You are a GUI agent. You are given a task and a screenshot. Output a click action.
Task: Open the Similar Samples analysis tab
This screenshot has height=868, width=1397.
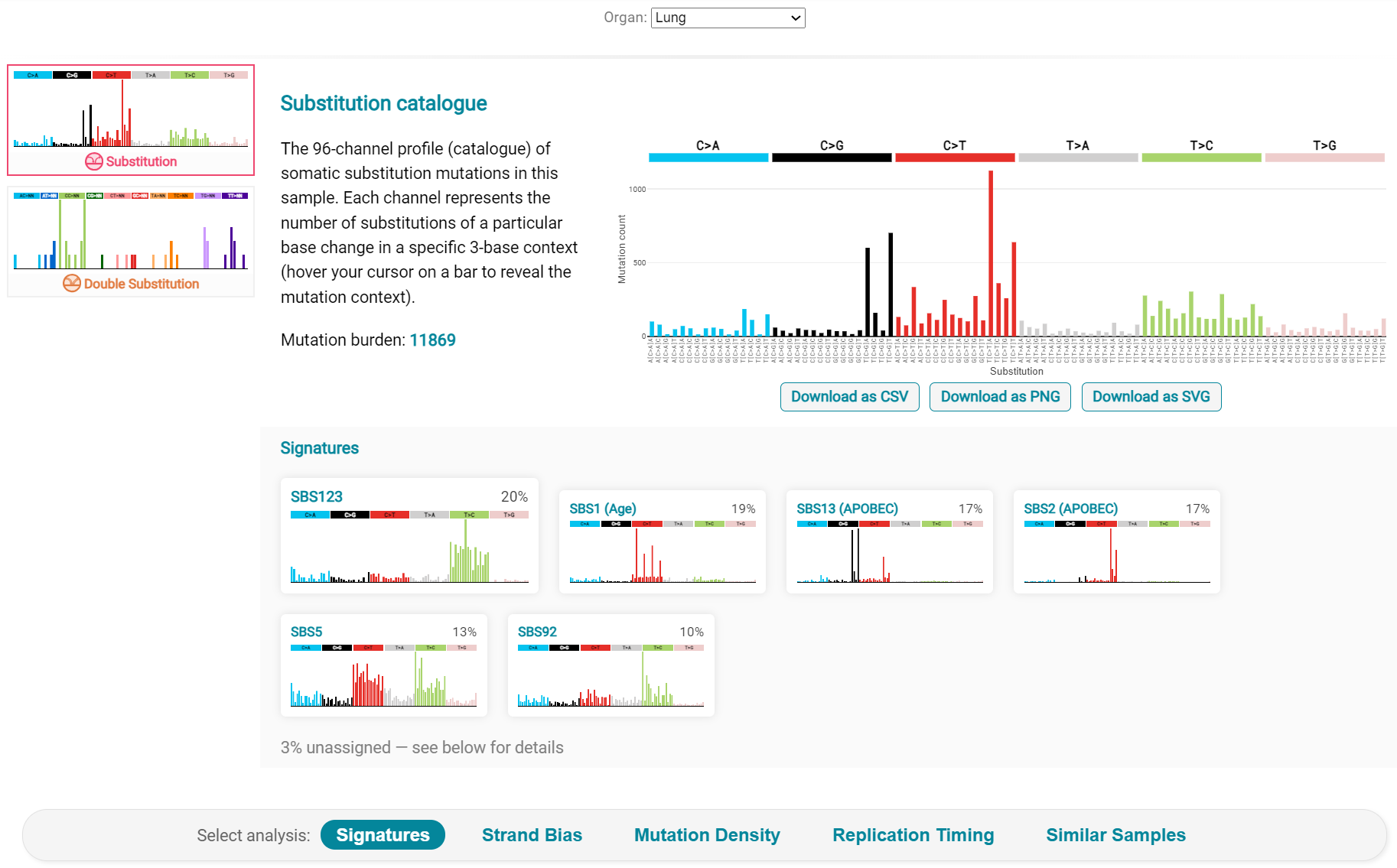[x=1115, y=835]
